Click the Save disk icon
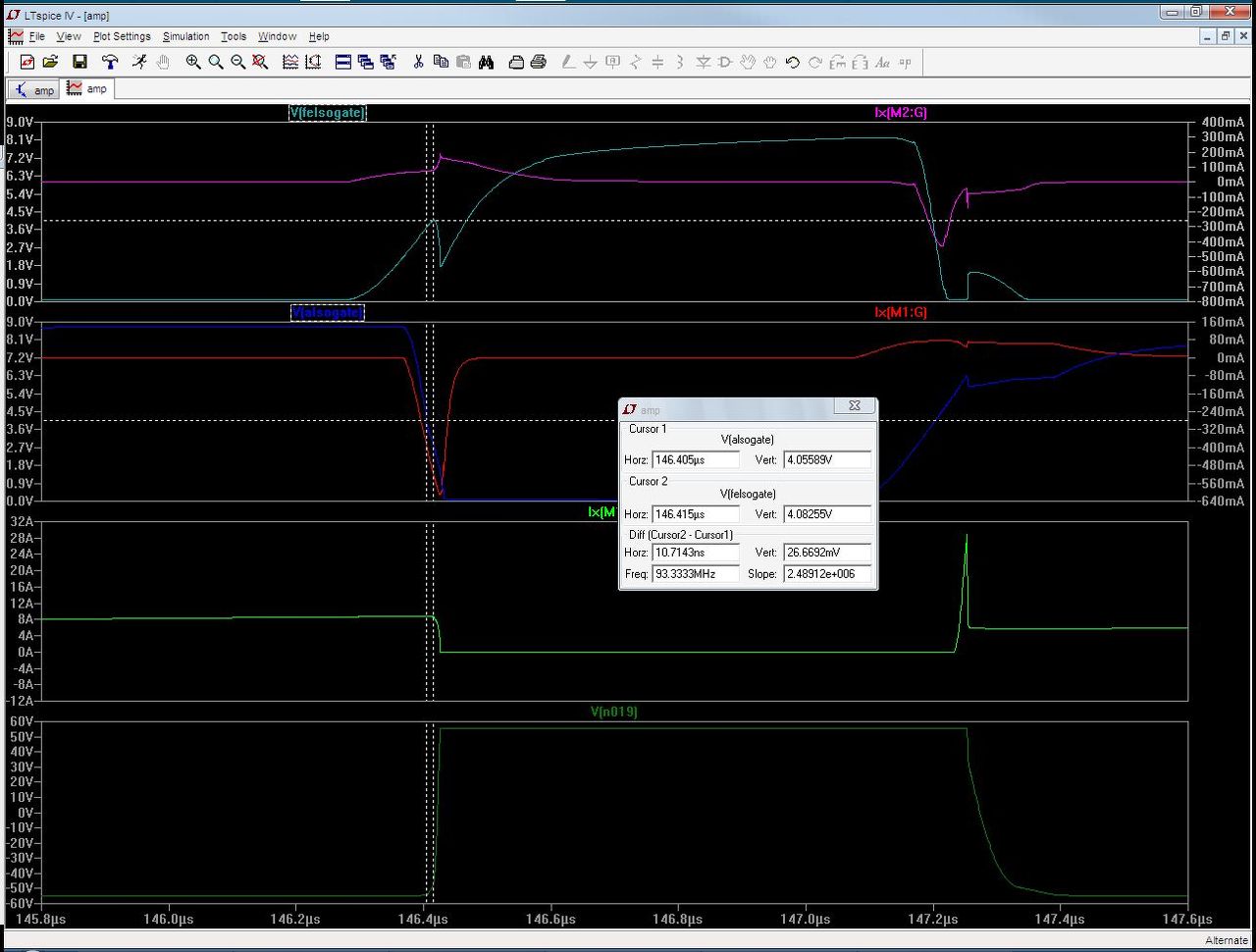 (80, 62)
